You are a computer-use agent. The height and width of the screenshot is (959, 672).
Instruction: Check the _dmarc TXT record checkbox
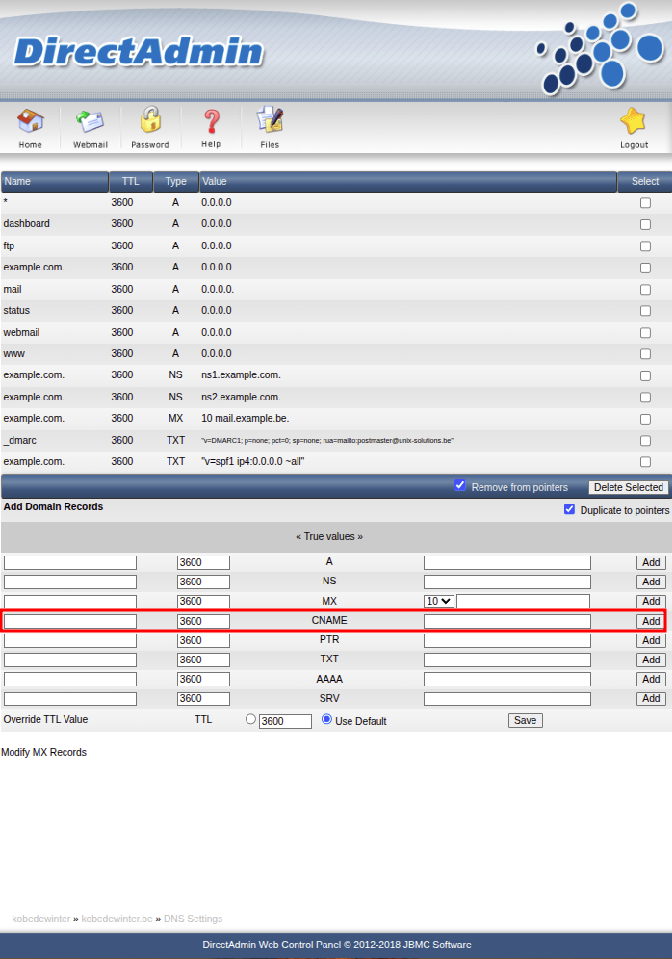(x=645, y=441)
